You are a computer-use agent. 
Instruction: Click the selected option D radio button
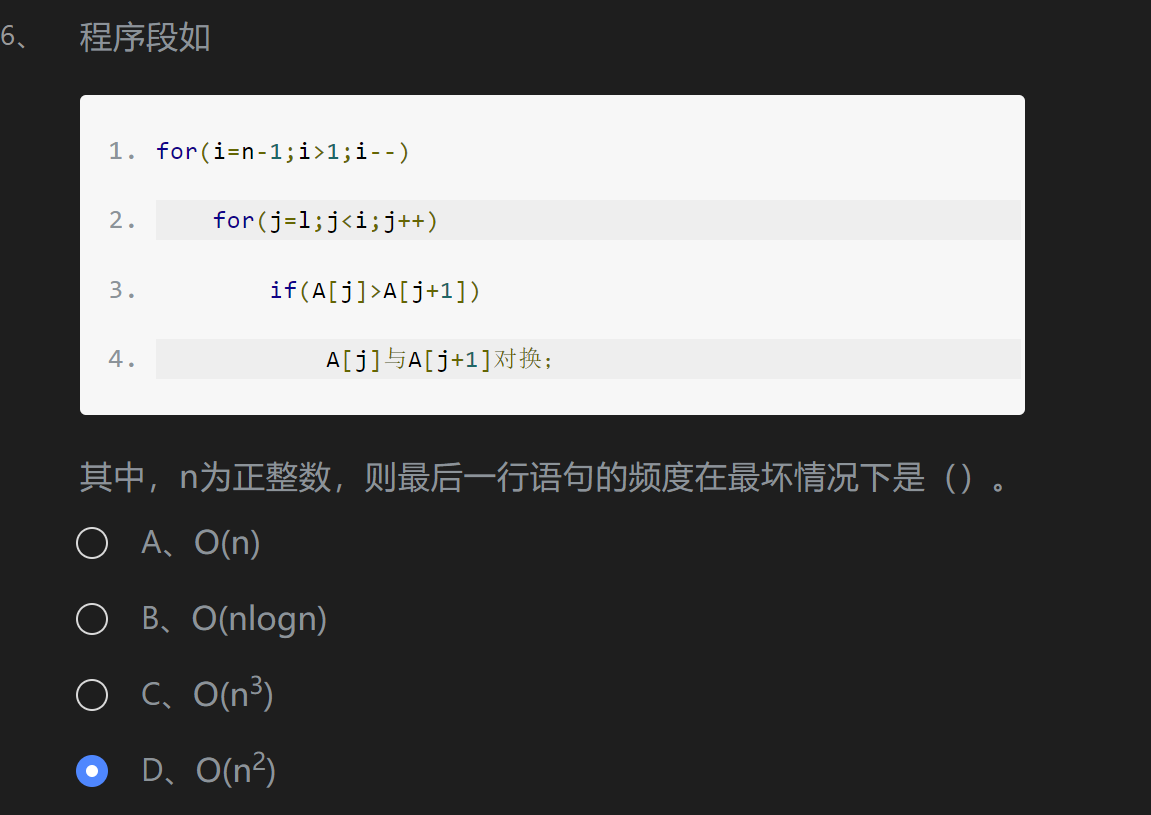(92, 771)
